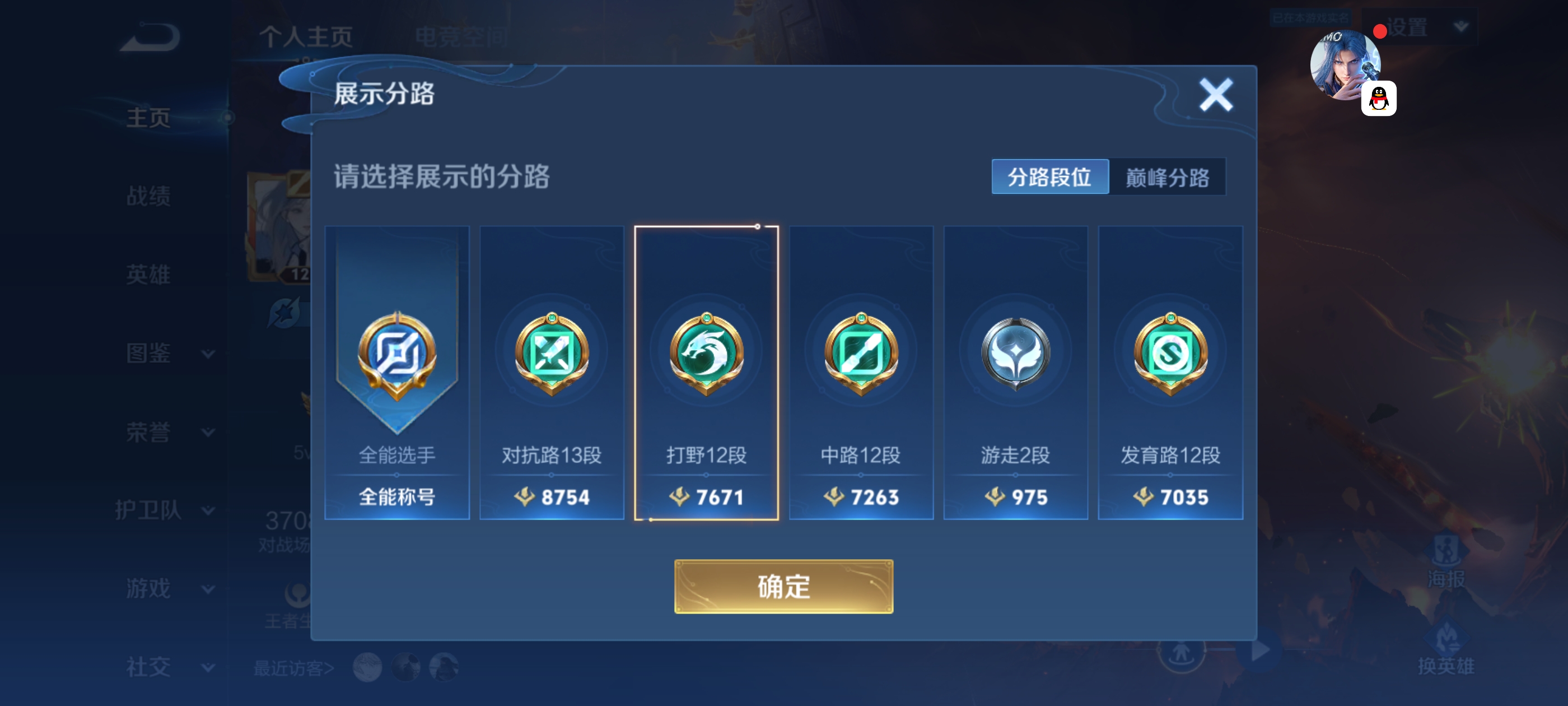The width and height of the screenshot is (1568, 706).
Task: Close the 展示分路 dialog
Action: pyautogui.click(x=1216, y=95)
